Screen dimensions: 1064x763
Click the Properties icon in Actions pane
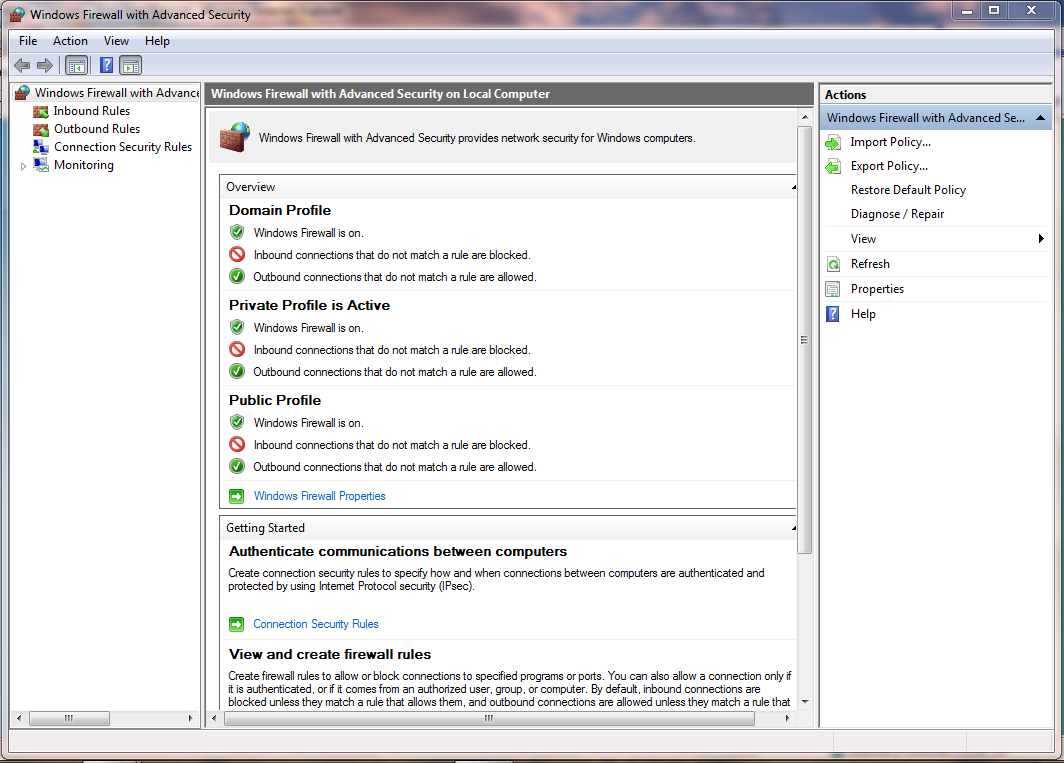pos(833,289)
